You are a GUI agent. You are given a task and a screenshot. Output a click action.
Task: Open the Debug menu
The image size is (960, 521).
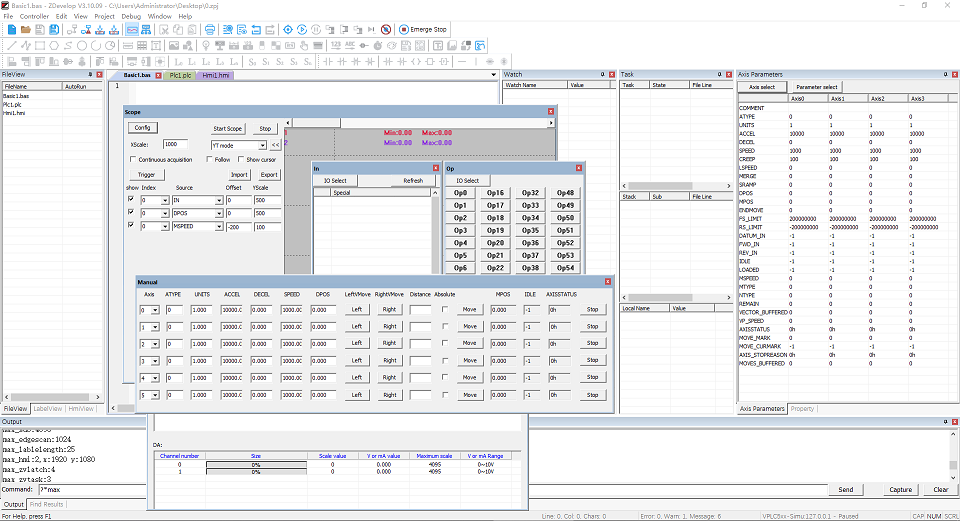tap(131, 17)
